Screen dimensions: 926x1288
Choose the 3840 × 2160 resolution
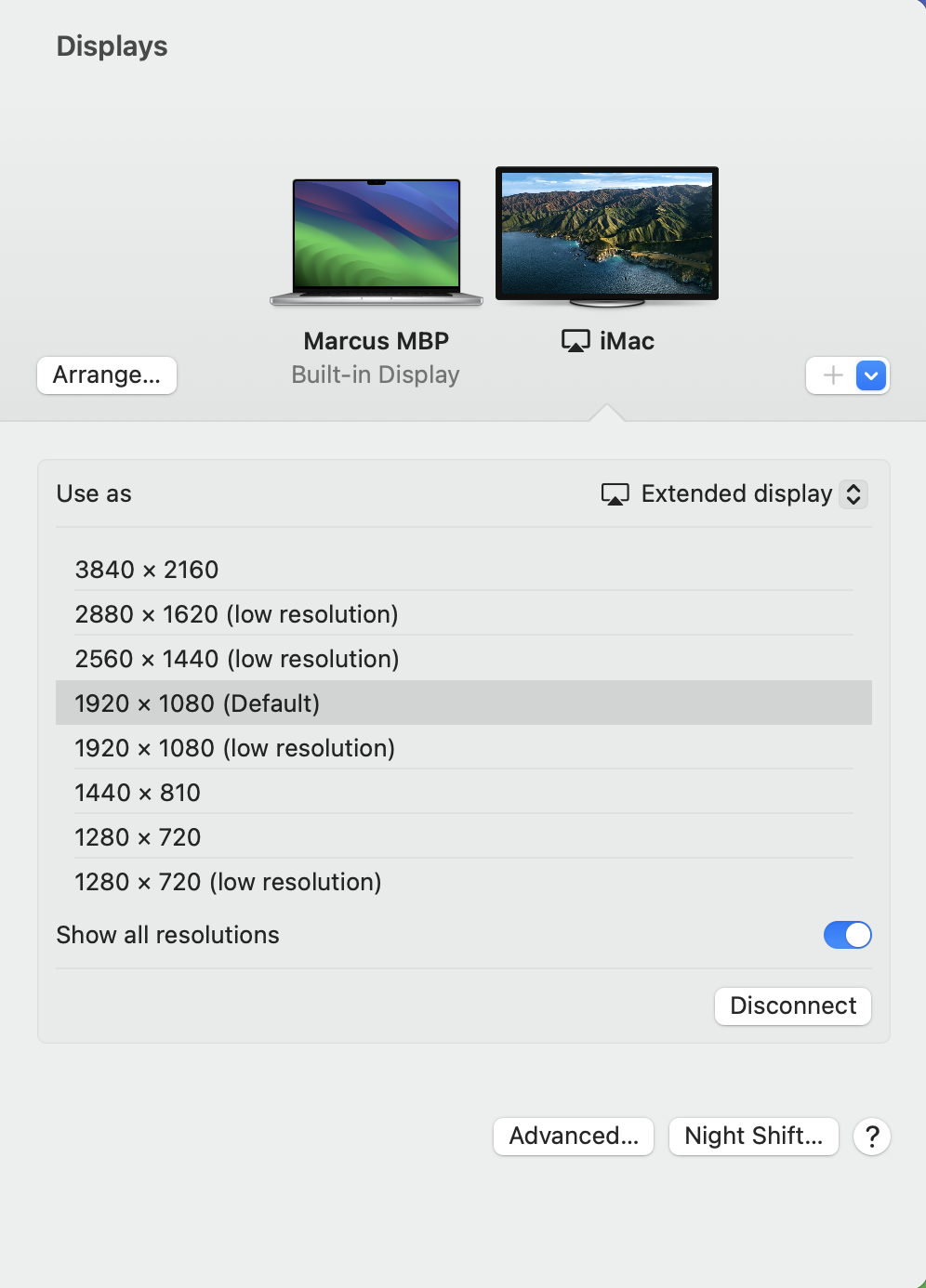(147, 570)
